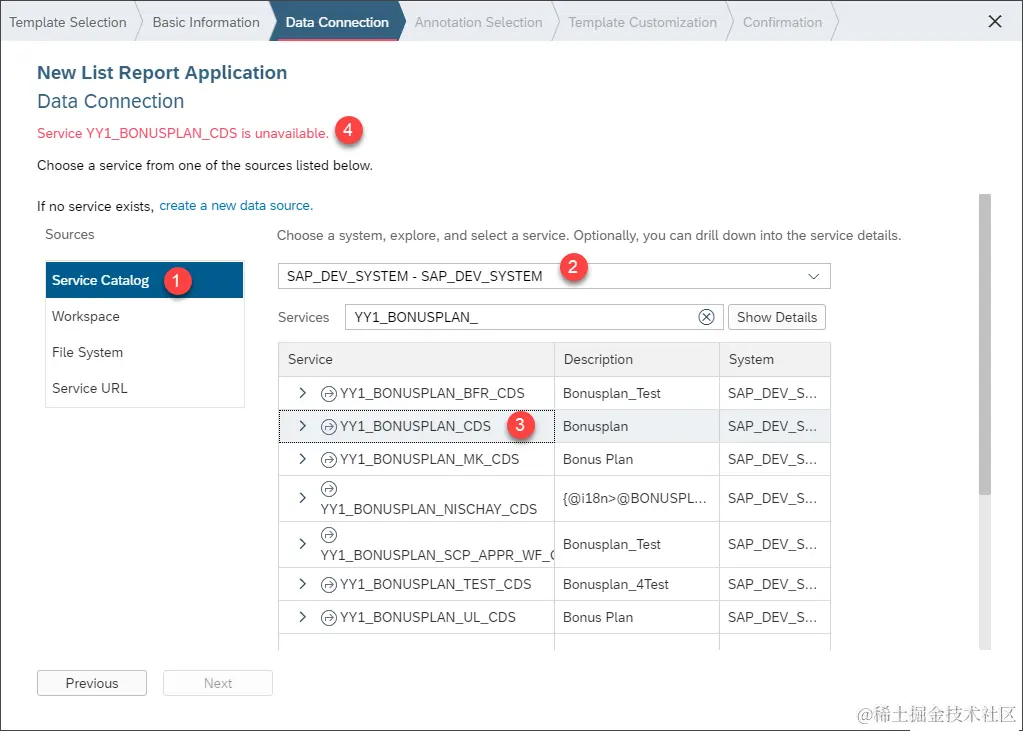Click the Show Details button
The width and height of the screenshot is (1023, 731).
pos(777,317)
